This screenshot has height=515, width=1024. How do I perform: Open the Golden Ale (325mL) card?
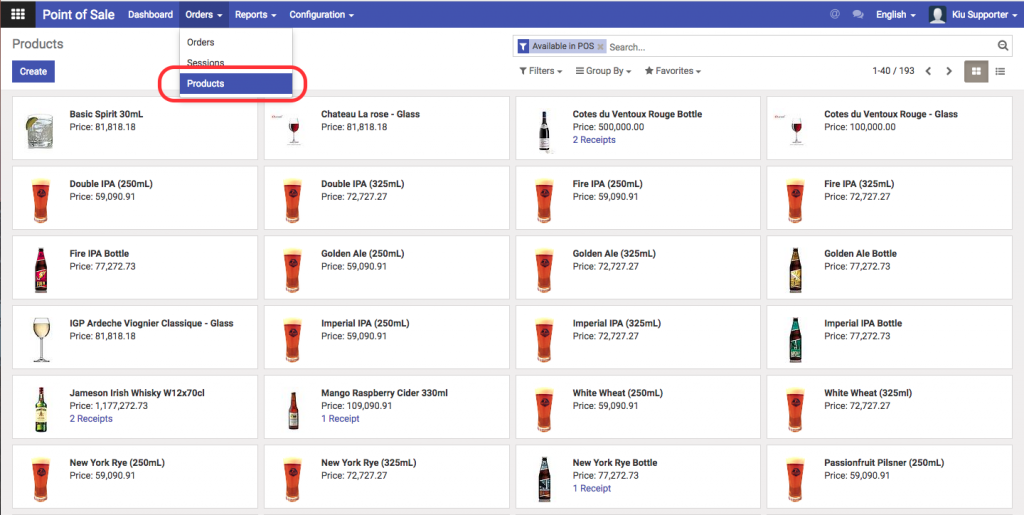pyautogui.click(x=638, y=268)
